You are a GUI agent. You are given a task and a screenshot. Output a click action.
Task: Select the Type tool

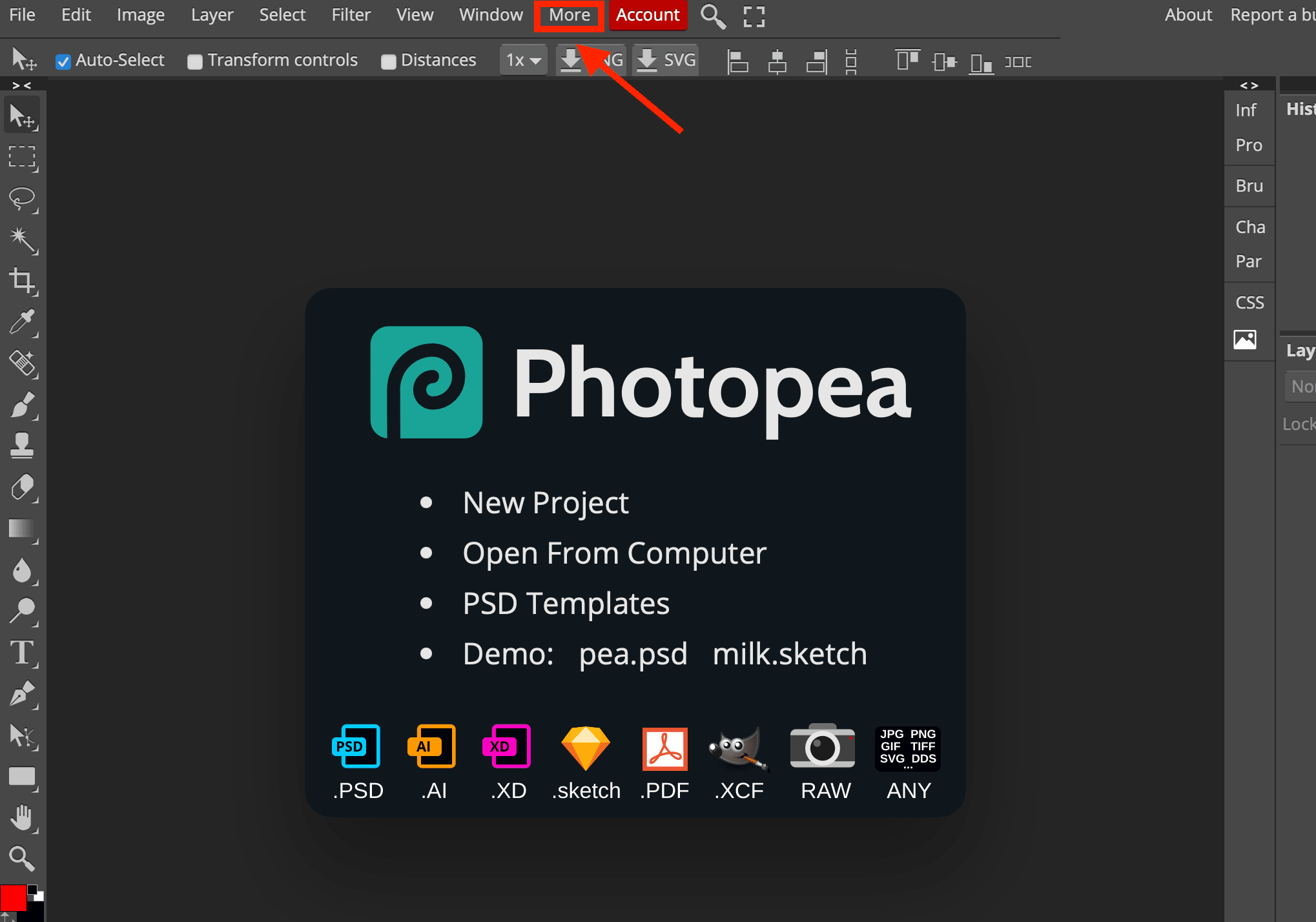[x=22, y=653]
